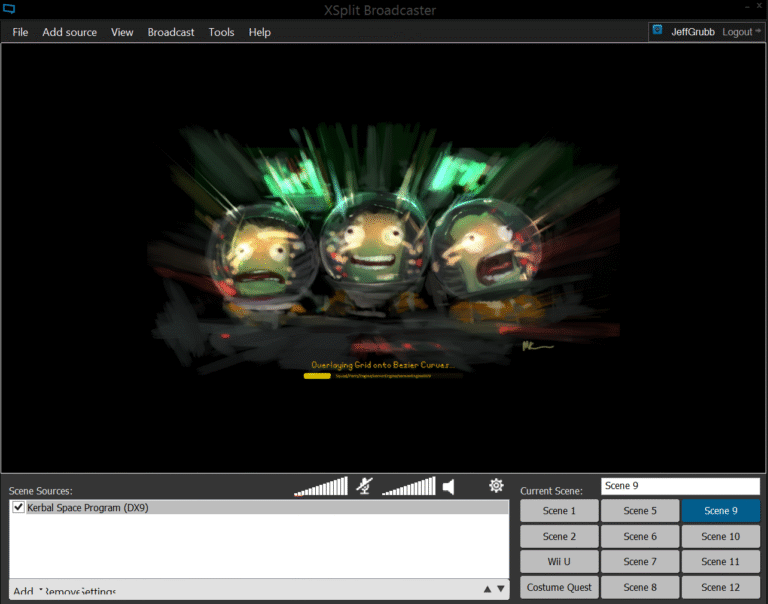Open the Add source menu
Viewport: 768px width, 604px height.
(x=69, y=32)
